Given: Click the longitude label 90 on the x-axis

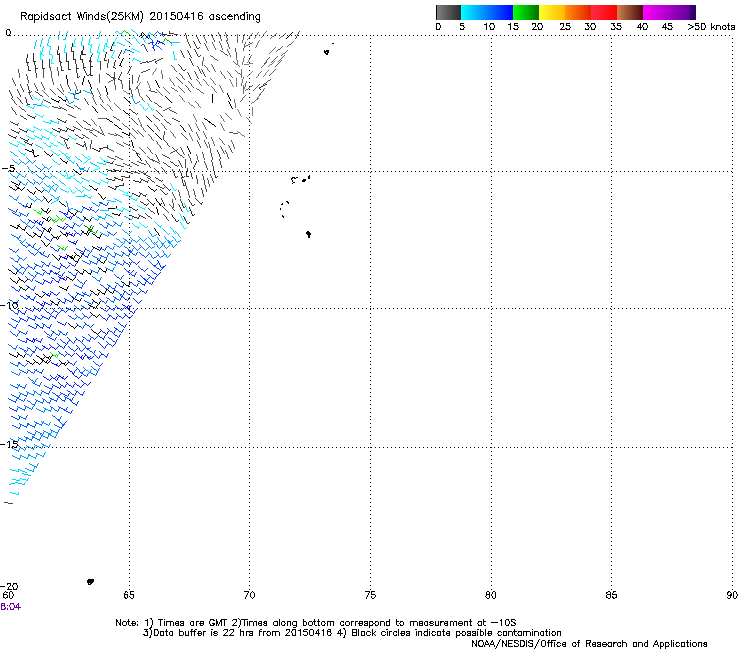Looking at the screenshot, I should pos(732,595).
